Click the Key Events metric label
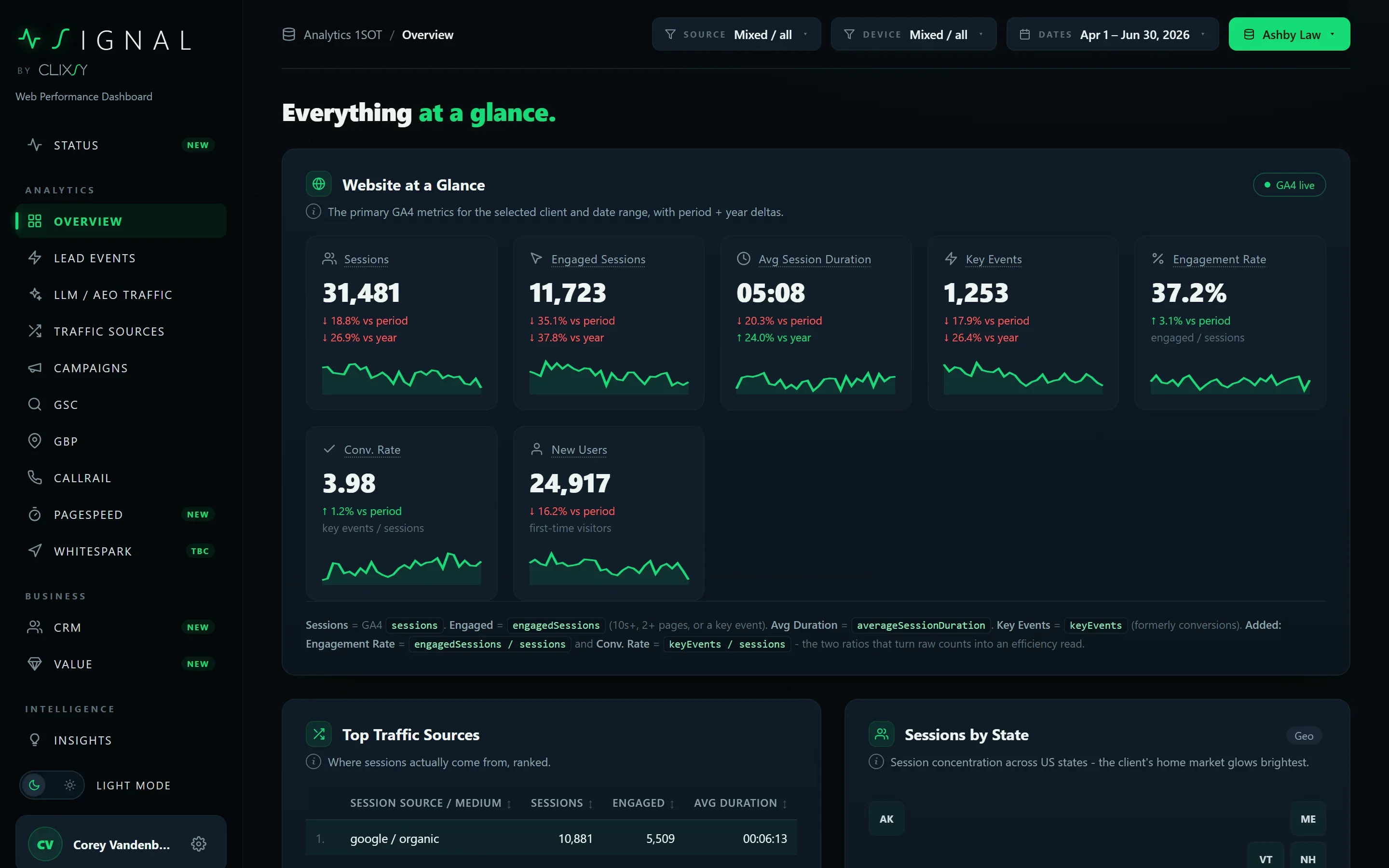Screen dimensions: 1389x868 pyautogui.click(x=994, y=259)
